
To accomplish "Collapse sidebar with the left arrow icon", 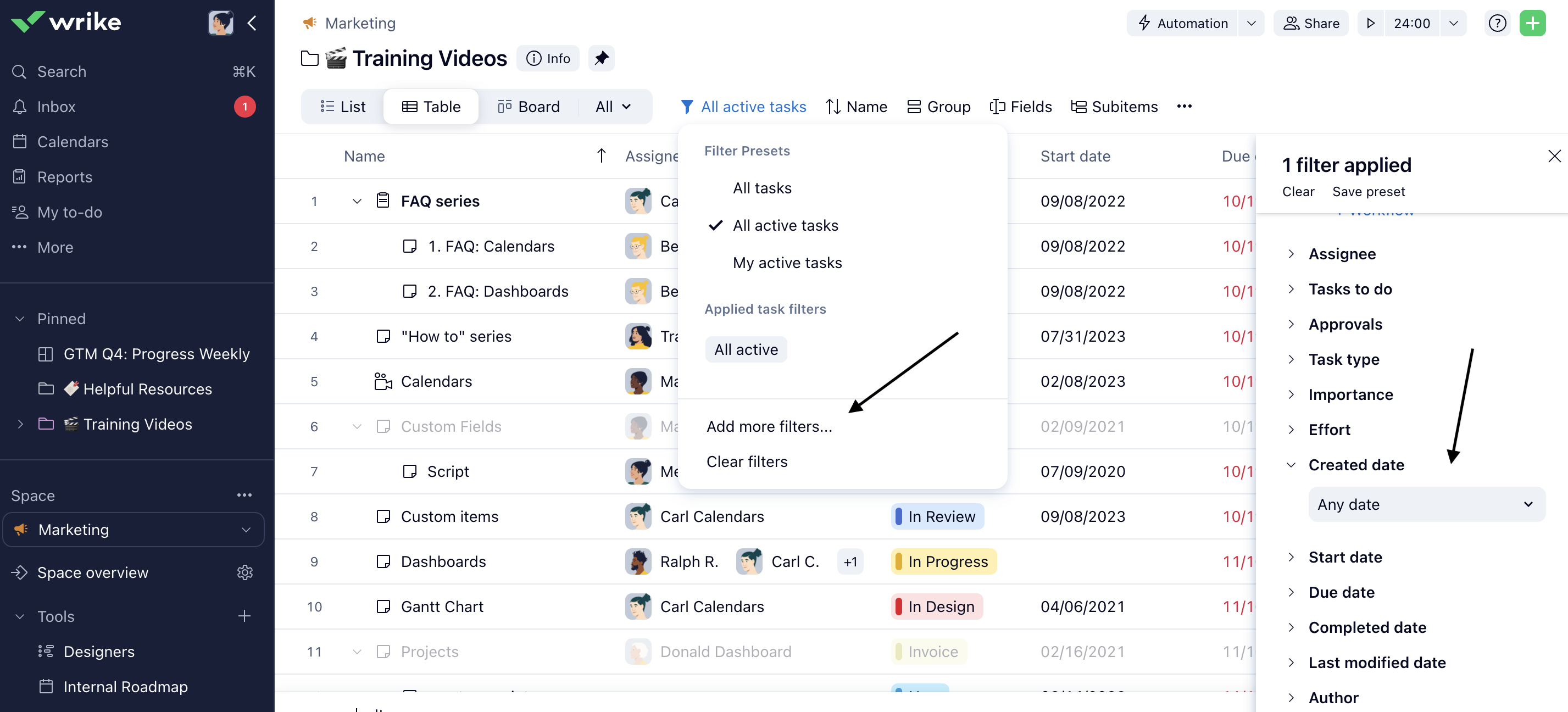I will (252, 23).
